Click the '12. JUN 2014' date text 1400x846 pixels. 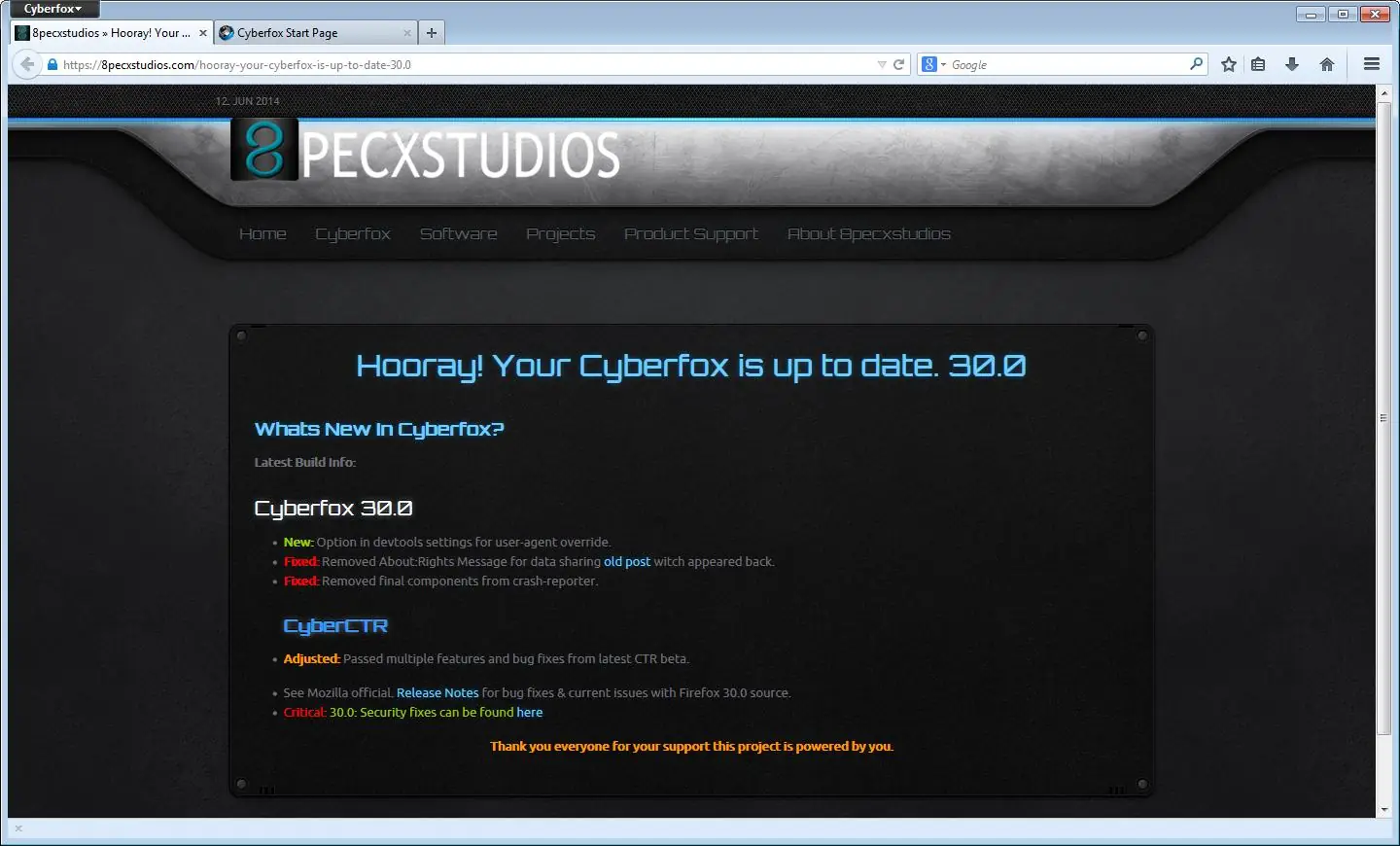point(247,101)
